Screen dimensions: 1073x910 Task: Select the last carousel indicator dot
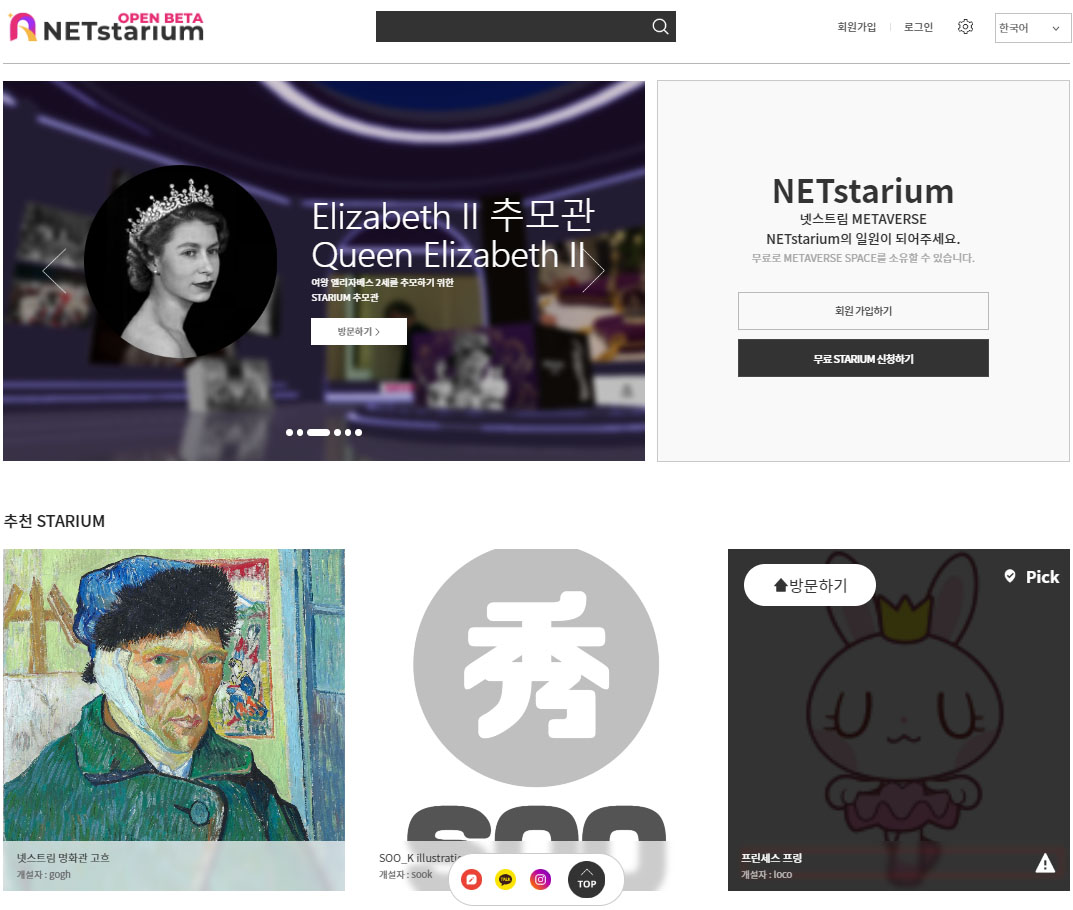tap(359, 432)
